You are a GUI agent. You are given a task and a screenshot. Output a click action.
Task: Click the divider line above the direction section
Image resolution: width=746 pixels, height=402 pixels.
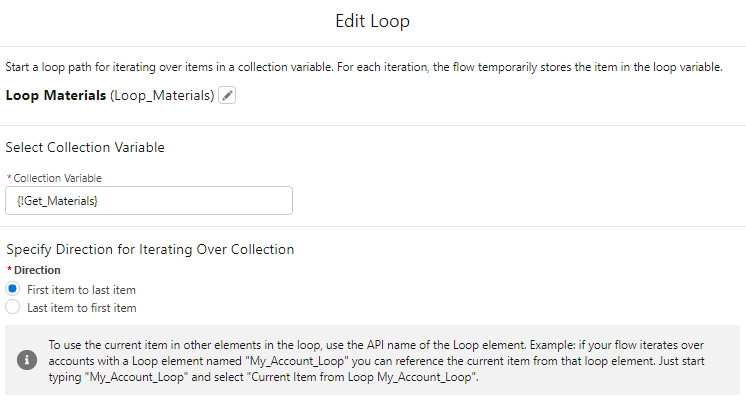point(373,226)
